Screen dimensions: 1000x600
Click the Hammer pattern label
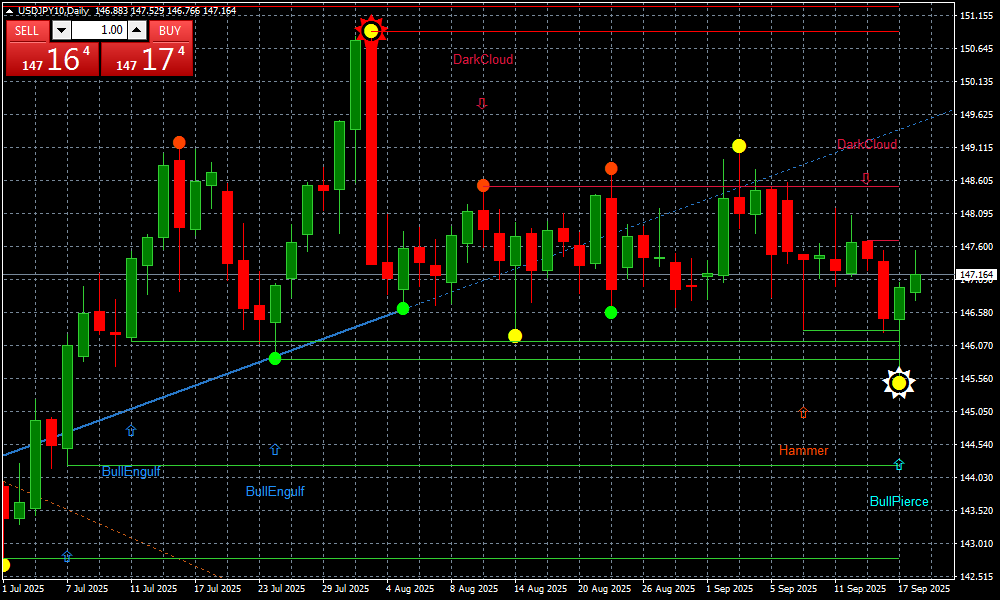point(803,451)
